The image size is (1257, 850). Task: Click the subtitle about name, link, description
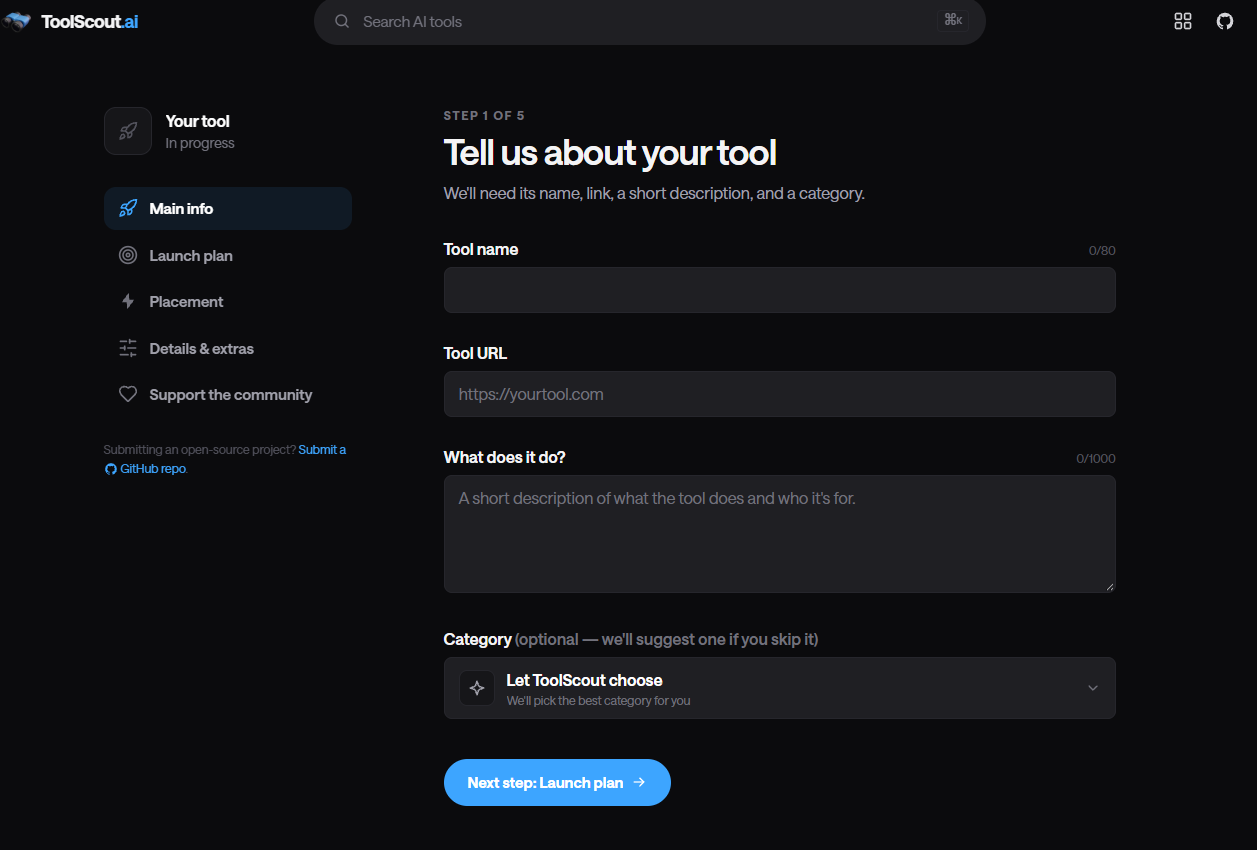click(x=654, y=193)
